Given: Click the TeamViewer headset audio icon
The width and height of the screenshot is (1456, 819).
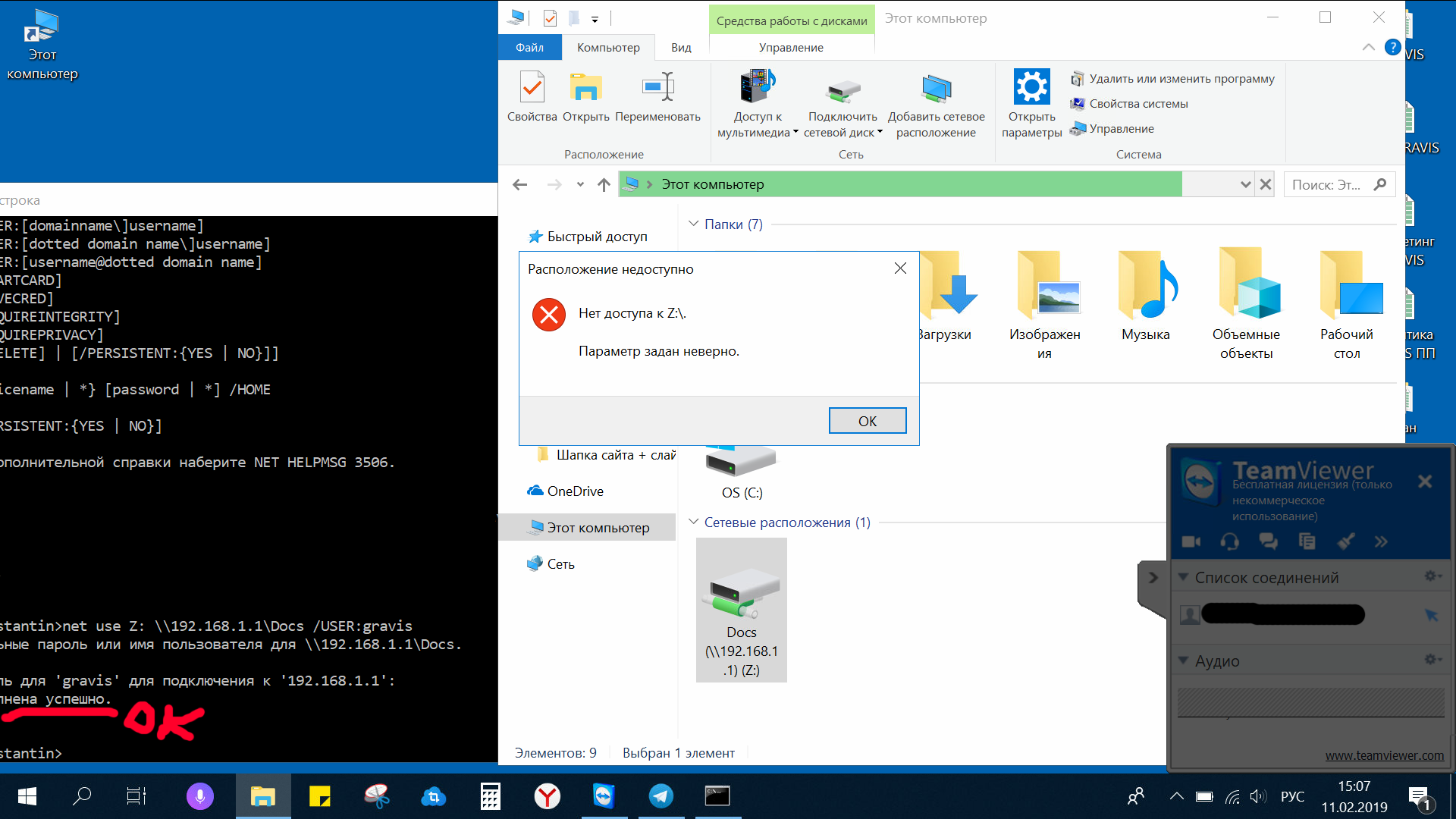Looking at the screenshot, I should coord(1229,541).
